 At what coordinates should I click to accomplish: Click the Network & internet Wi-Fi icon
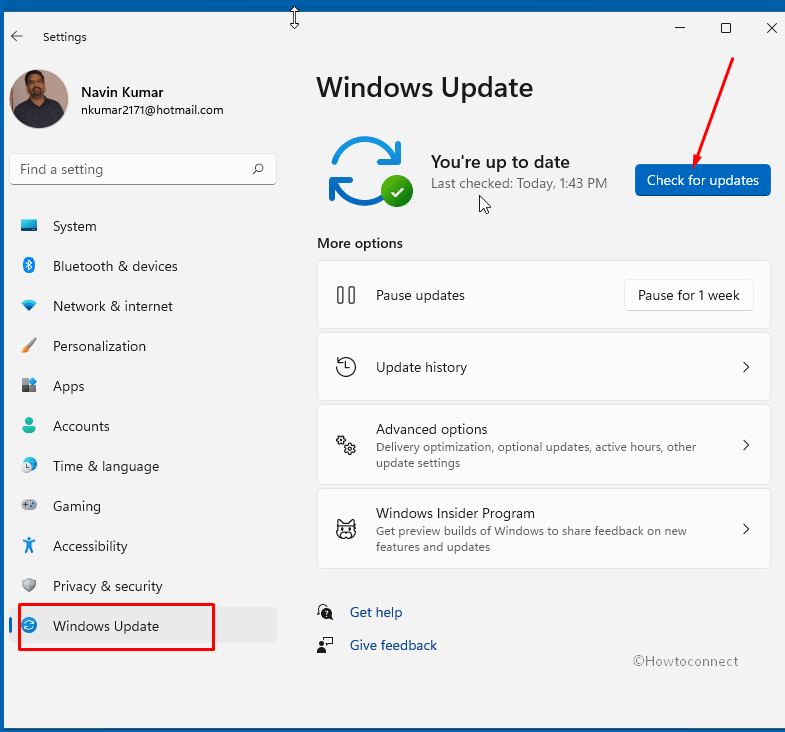coord(29,306)
